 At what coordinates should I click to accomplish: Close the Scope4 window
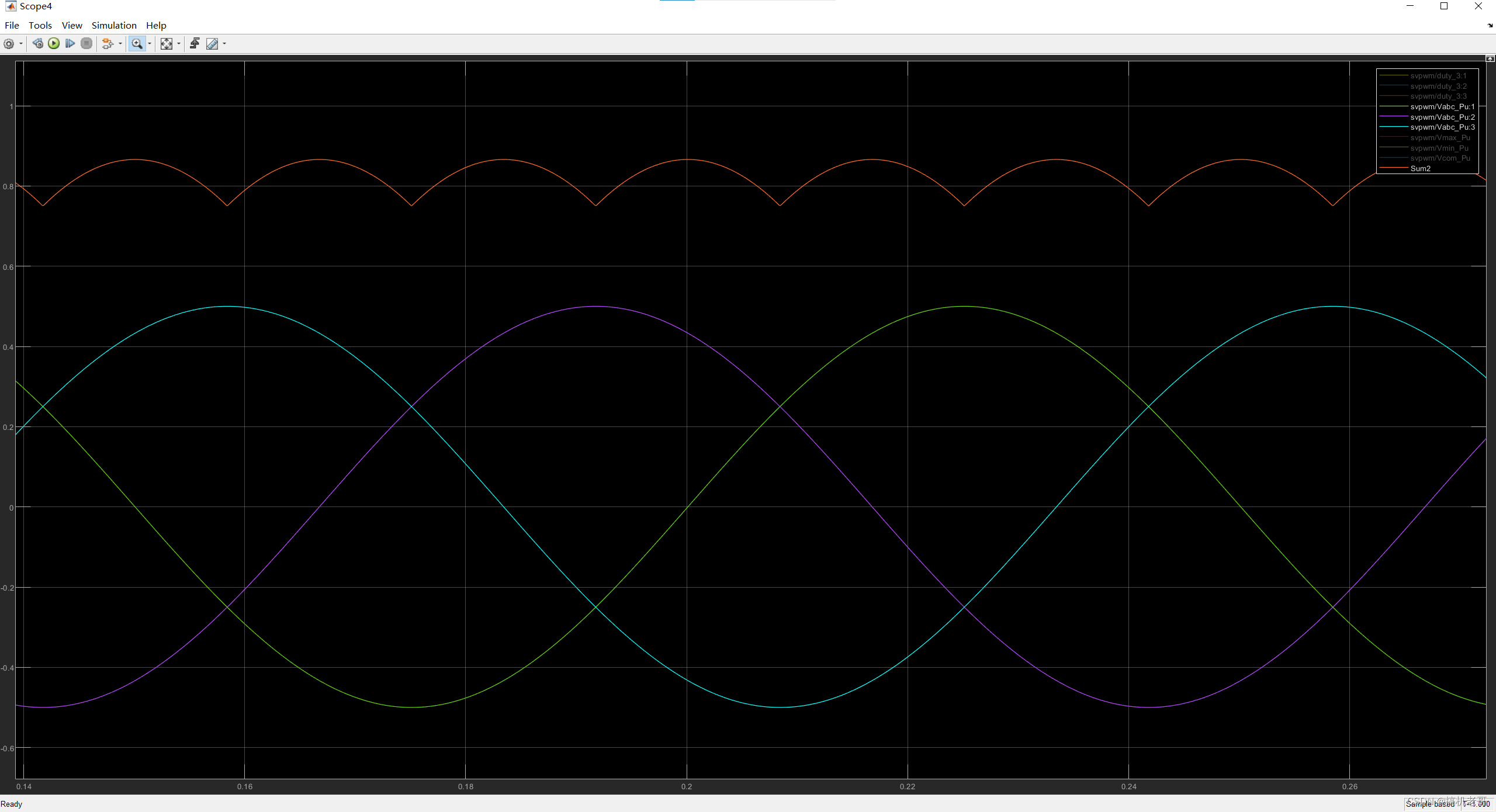1478,6
